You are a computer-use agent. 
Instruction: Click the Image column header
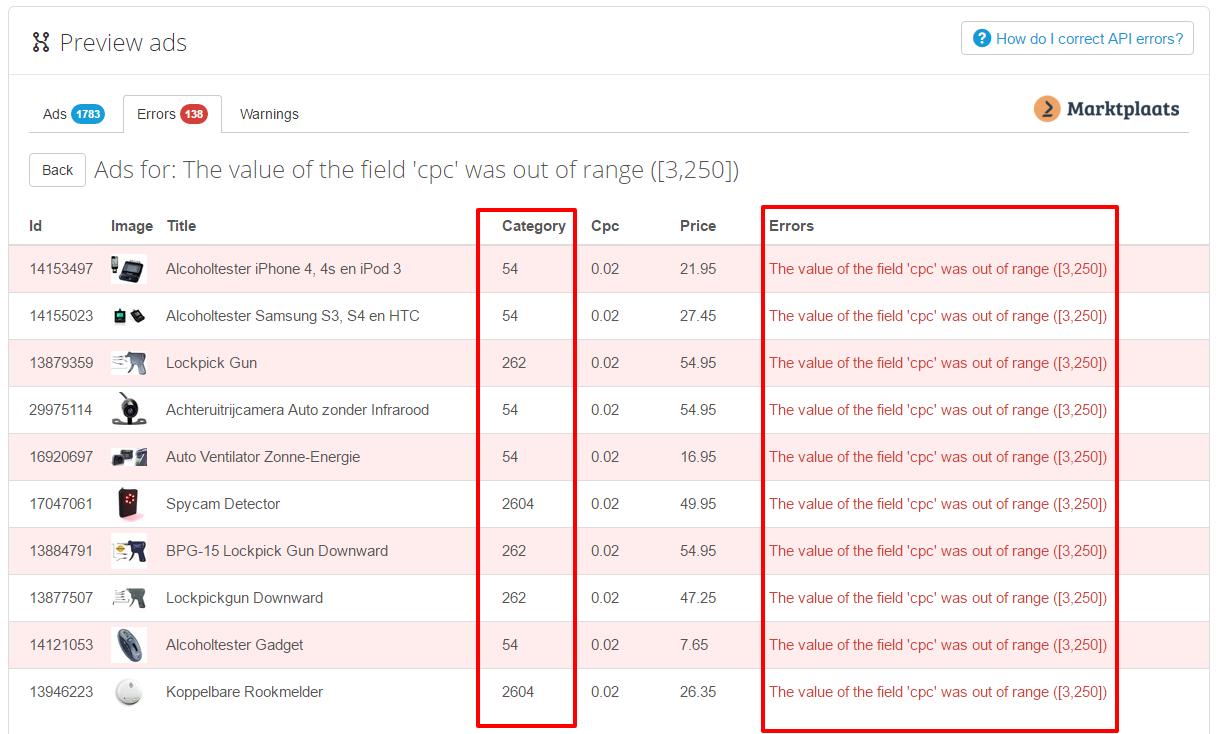[x=132, y=226]
